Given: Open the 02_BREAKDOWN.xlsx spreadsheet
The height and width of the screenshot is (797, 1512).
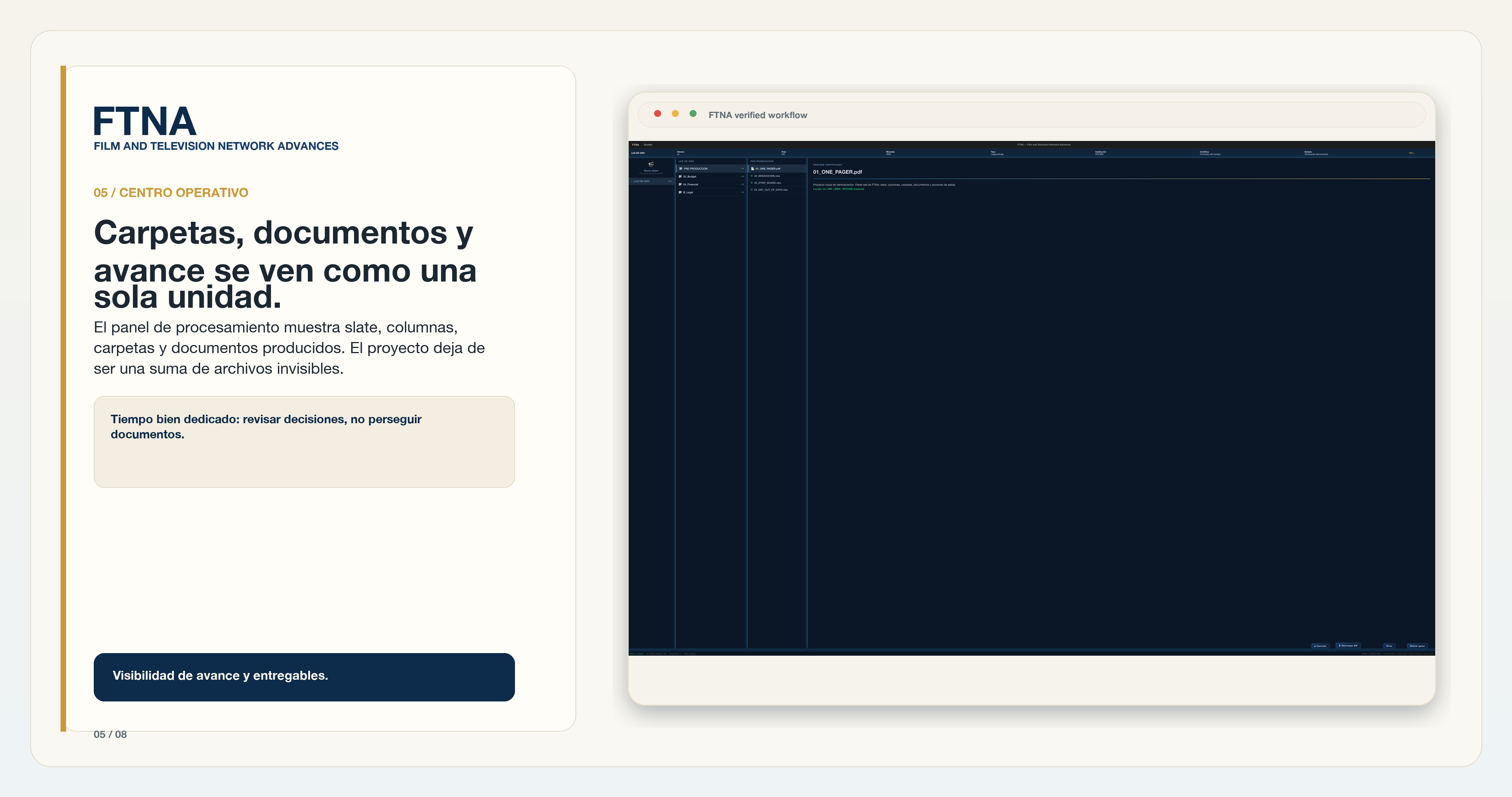Looking at the screenshot, I should [x=777, y=176].
